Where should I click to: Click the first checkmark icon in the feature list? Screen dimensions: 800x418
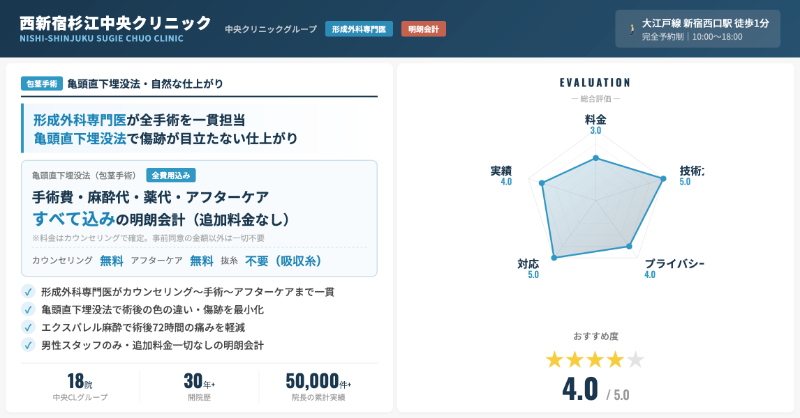pos(27,292)
